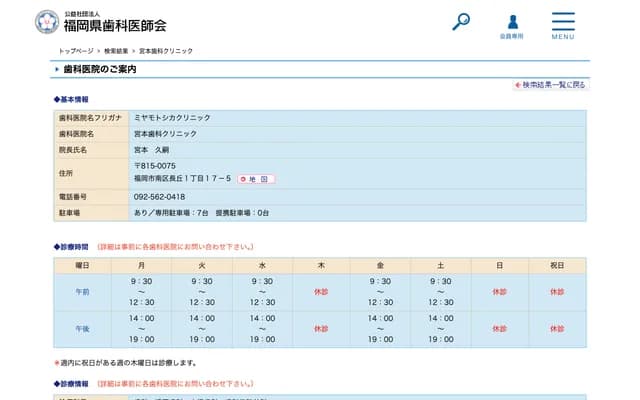Click holiday morning 休診 cell
640x400 pixels.
click(557, 292)
